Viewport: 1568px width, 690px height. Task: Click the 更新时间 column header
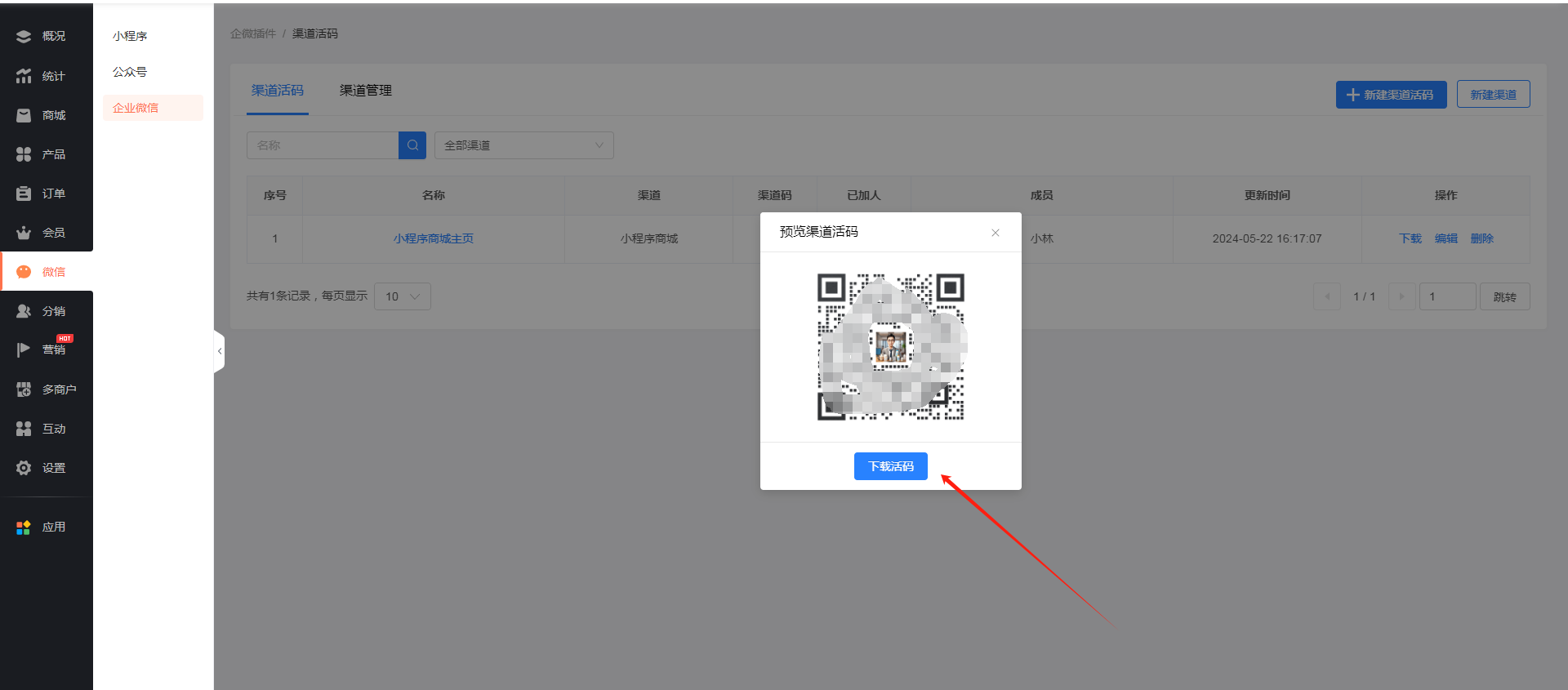tap(1267, 195)
